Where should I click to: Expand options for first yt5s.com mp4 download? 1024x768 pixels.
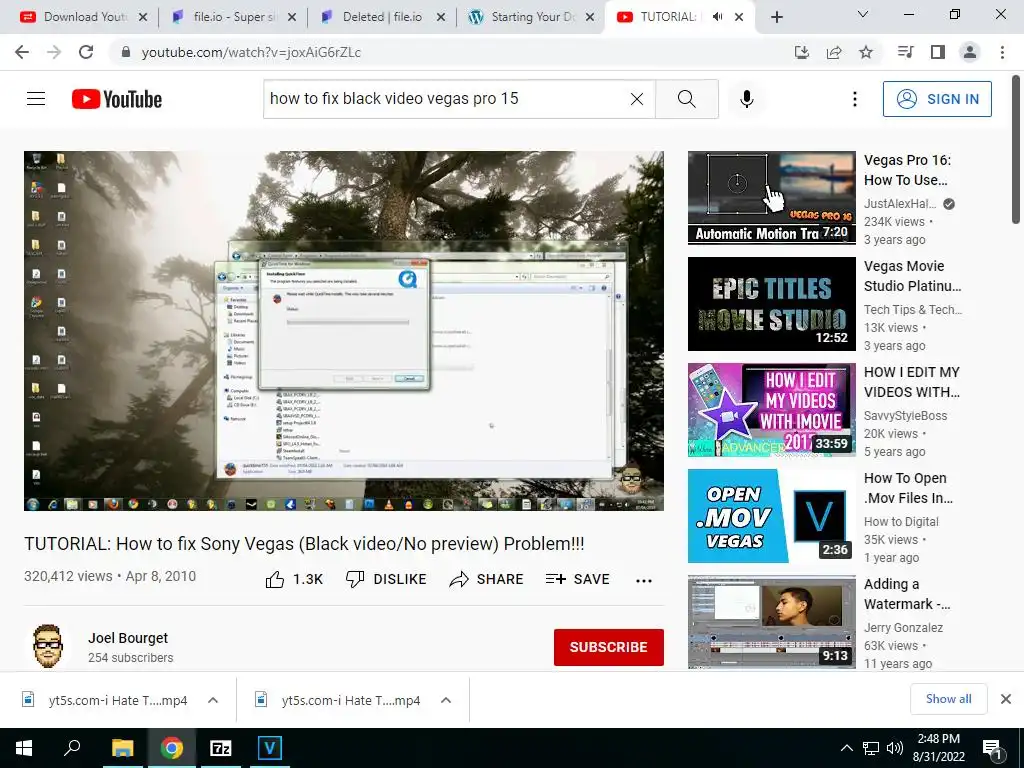pyautogui.click(x=213, y=700)
